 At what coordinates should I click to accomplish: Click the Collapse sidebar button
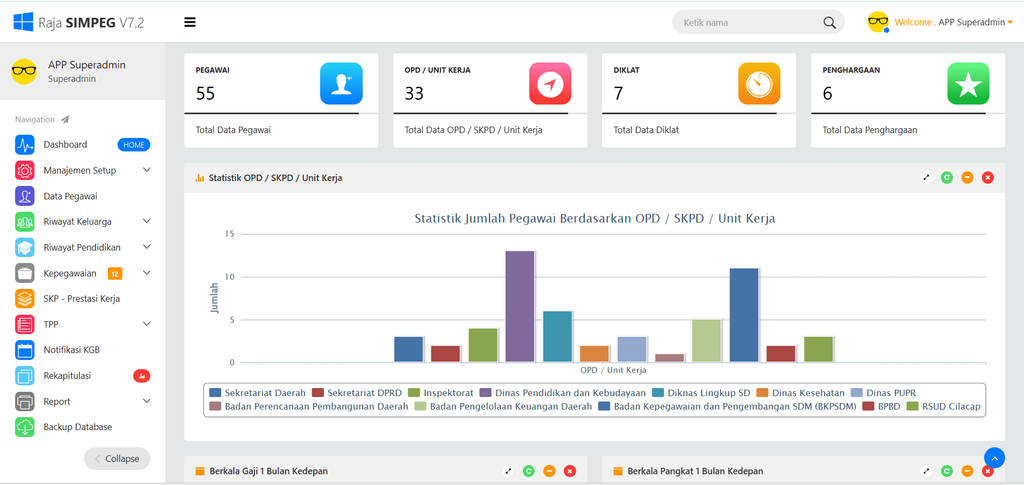click(x=117, y=458)
